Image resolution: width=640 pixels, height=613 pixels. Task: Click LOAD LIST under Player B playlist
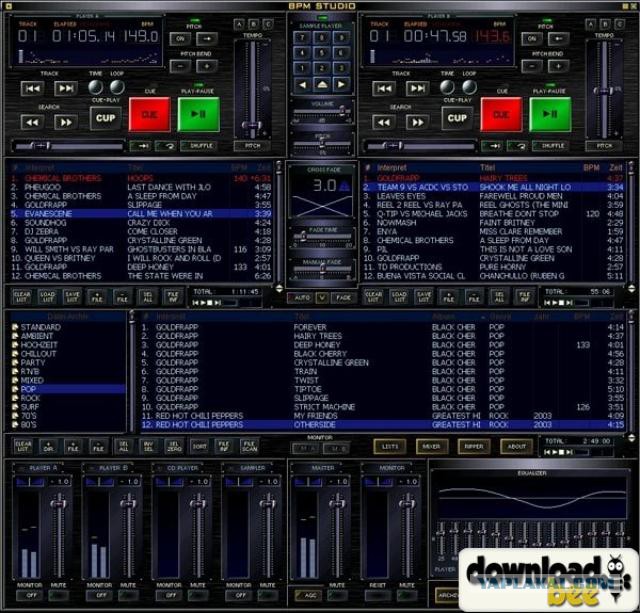(x=399, y=297)
